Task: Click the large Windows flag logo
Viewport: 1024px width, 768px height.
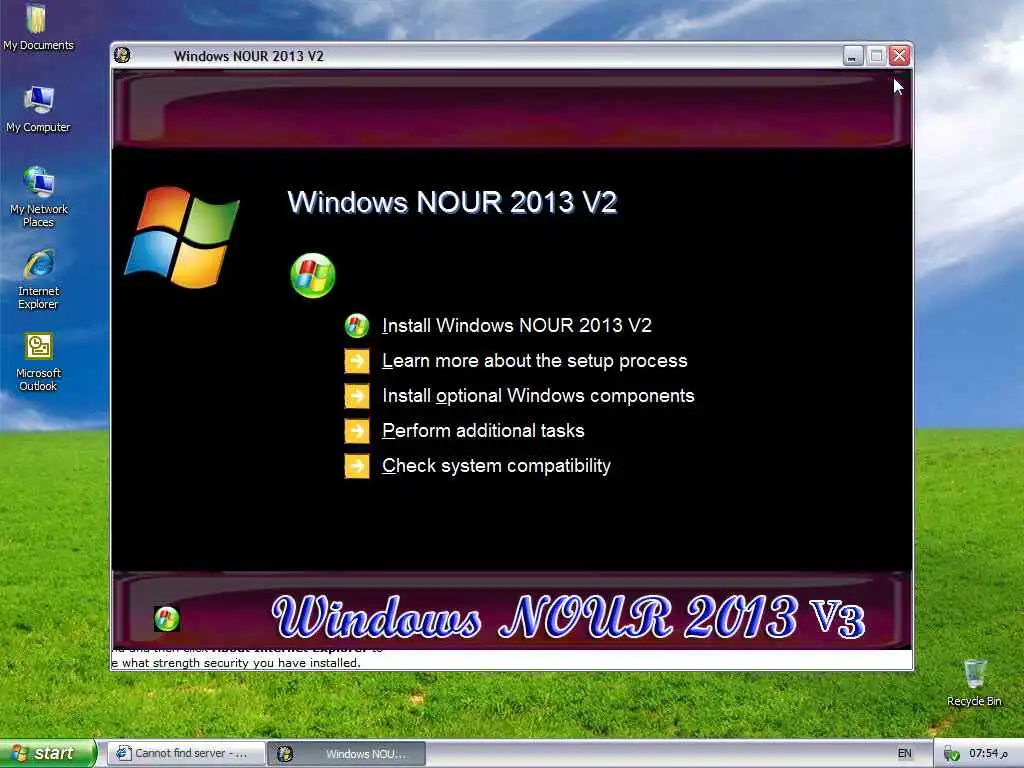Action: pyautogui.click(x=182, y=237)
